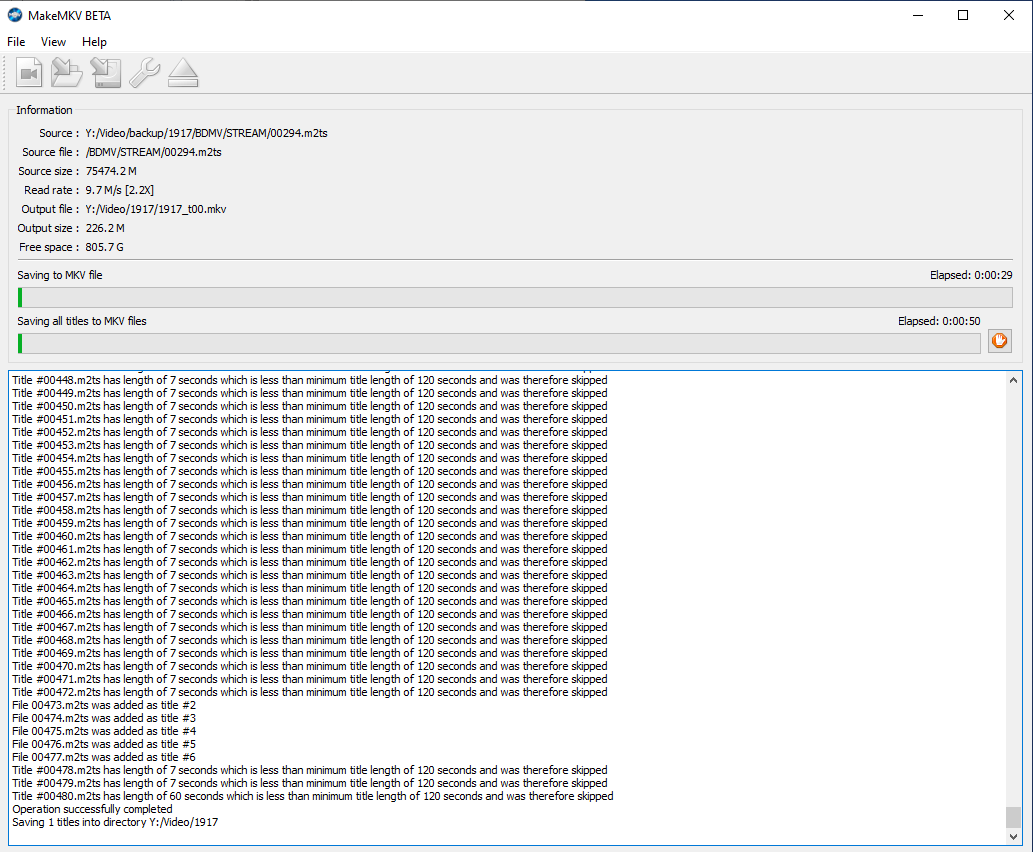Open the Help menu
This screenshot has height=852, width=1033.
pyautogui.click(x=94, y=42)
